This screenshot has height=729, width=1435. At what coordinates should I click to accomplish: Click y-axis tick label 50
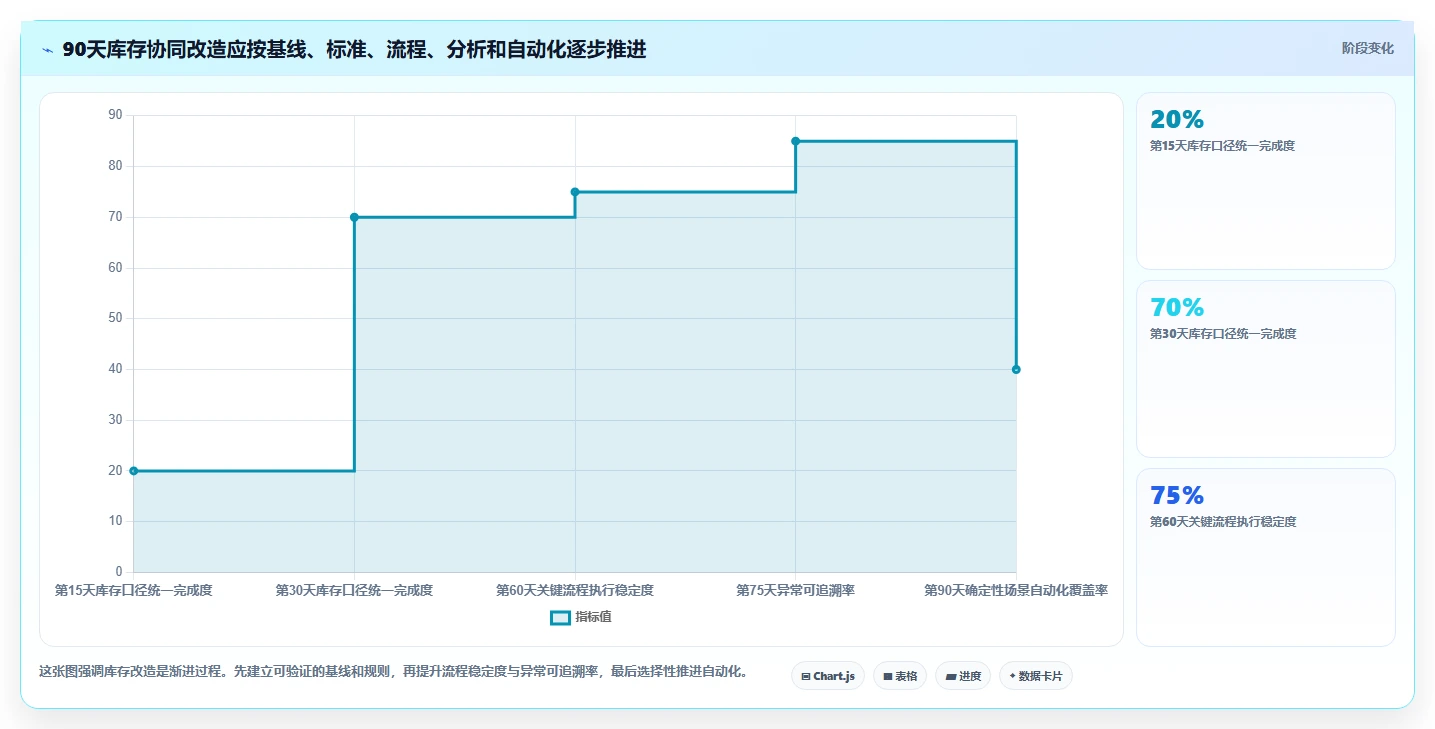(x=115, y=318)
